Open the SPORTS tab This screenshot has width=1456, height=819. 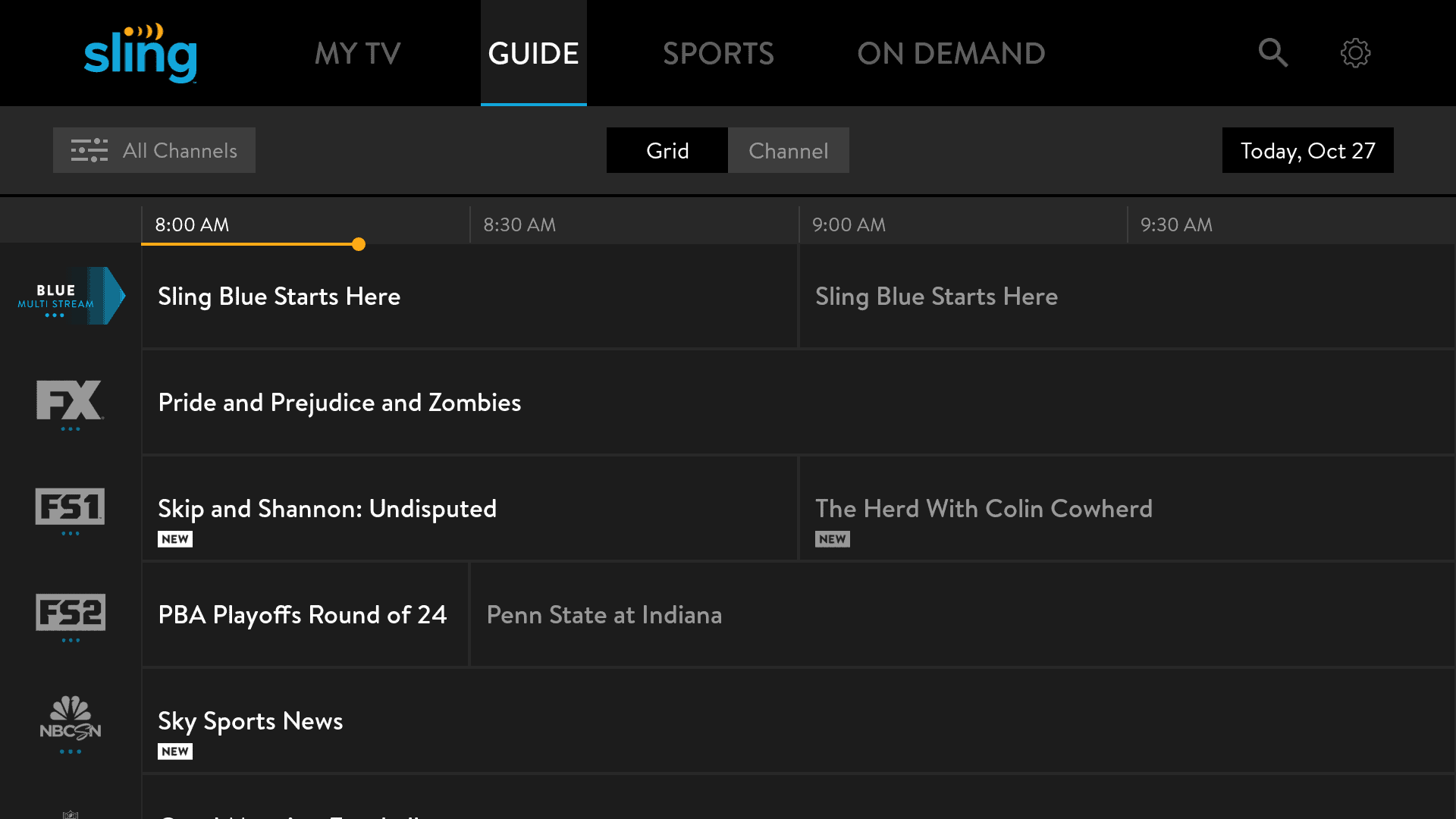[718, 53]
